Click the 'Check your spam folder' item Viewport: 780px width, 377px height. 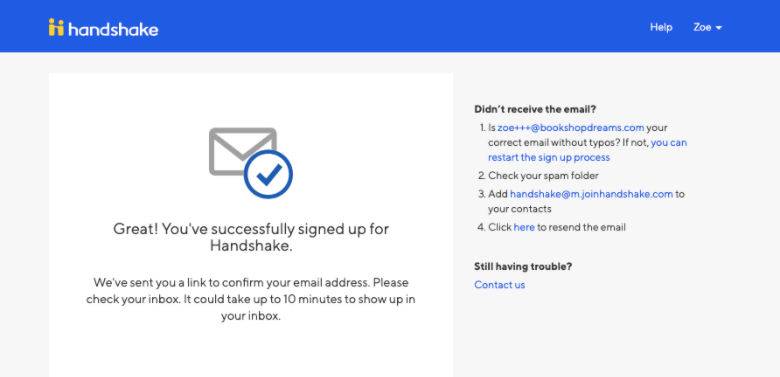tap(543, 176)
